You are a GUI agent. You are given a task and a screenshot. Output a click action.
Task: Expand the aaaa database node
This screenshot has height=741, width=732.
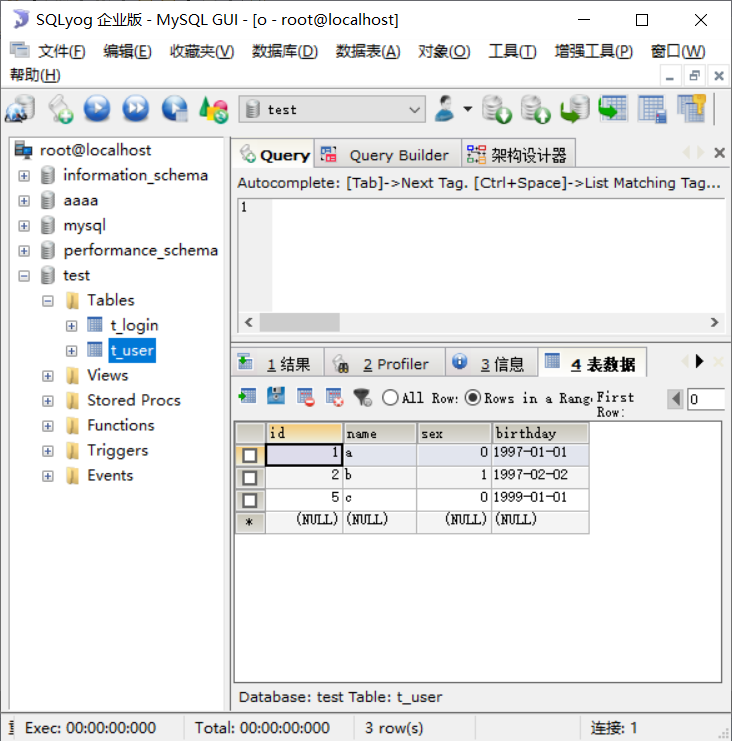24,201
